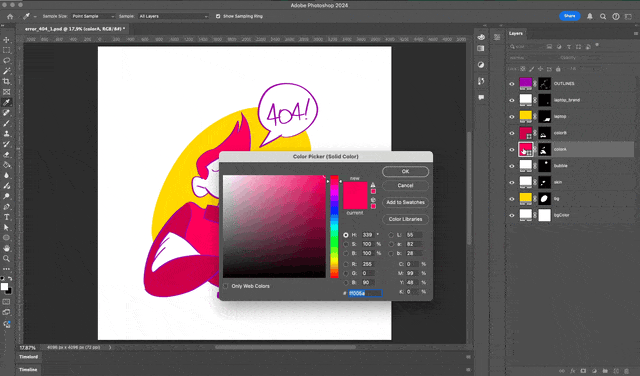
Task: Select the Horizontal Type tool
Action: click(x=7, y=217)
